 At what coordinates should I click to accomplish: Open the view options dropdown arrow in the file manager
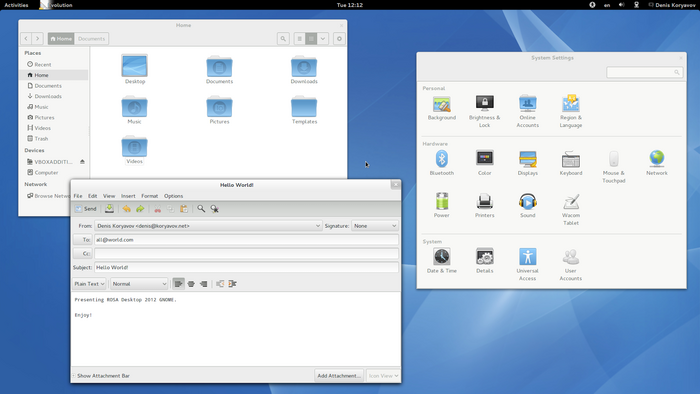coord(323,39)
